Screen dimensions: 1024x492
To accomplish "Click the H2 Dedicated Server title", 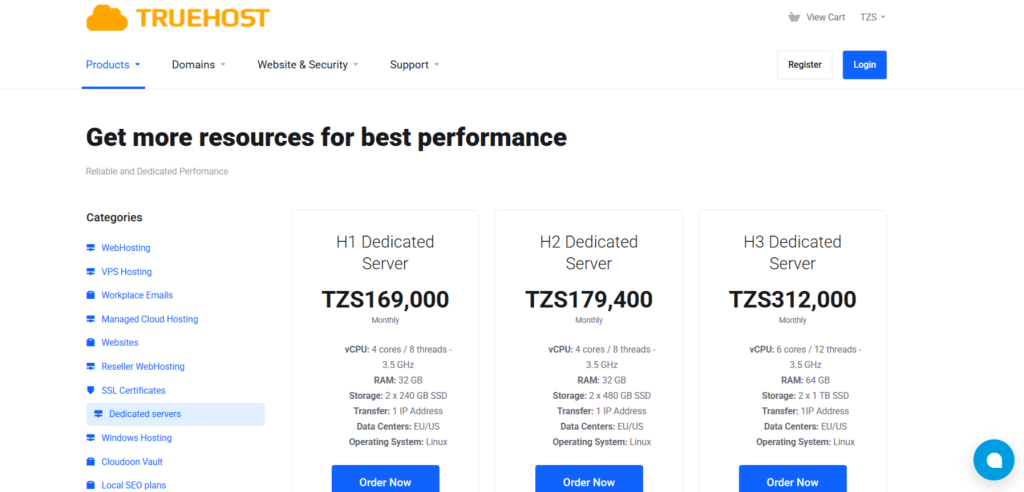I will pyautogui.click(x=589, y=252).
